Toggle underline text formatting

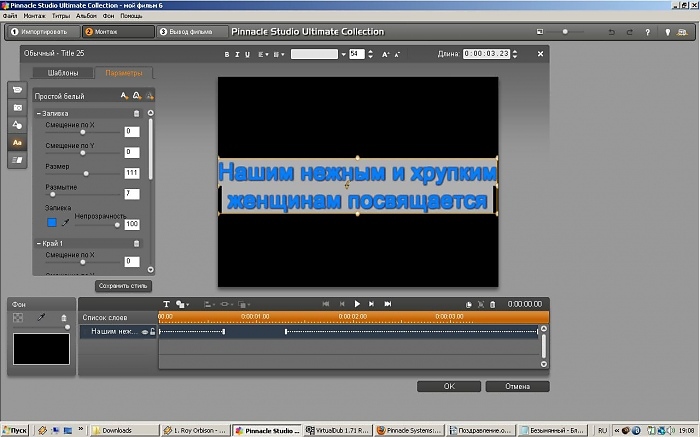point(247,54)
